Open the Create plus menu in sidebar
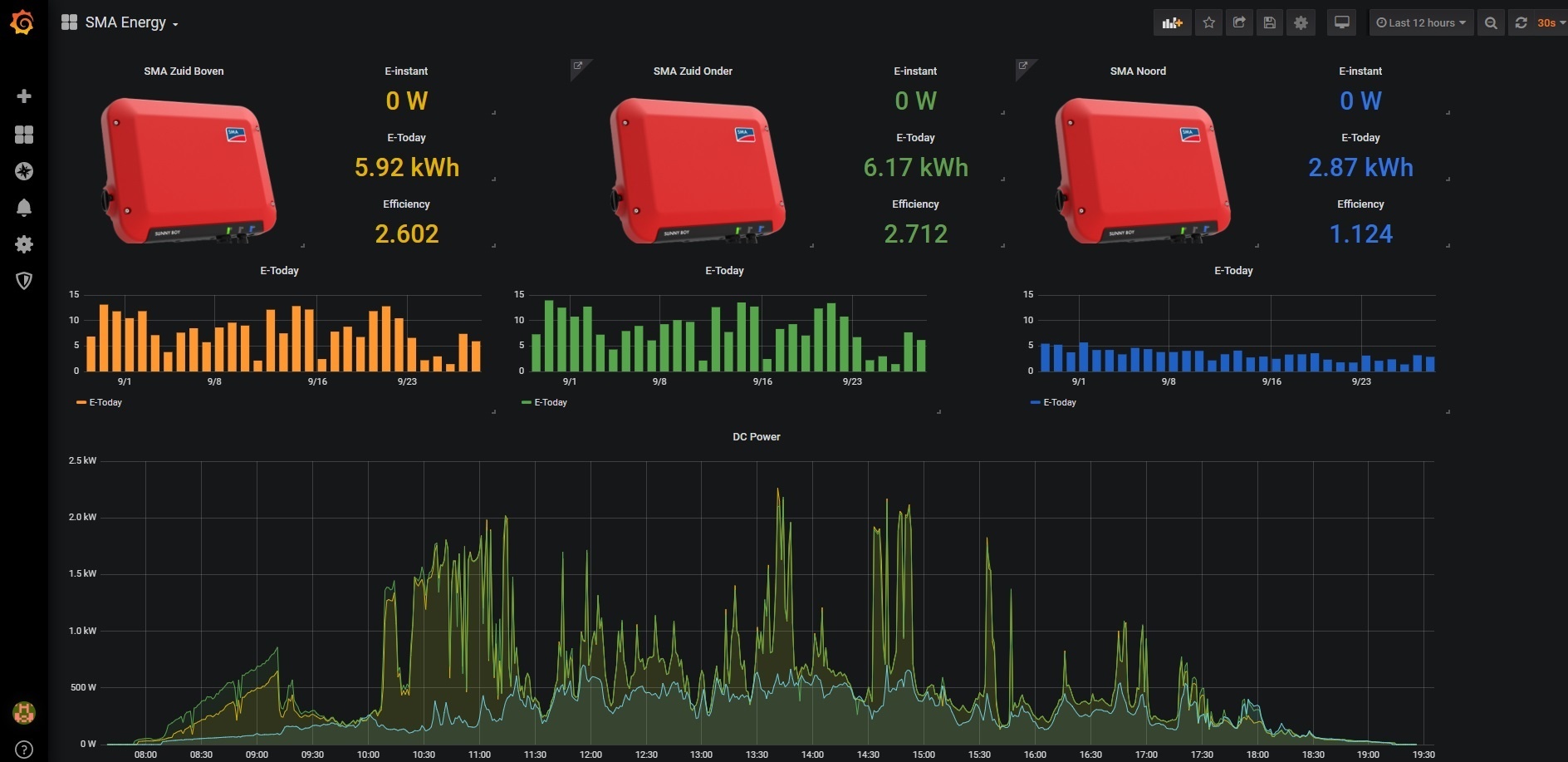The height and width of the screenshot is (762, 1568). [24, 96]
